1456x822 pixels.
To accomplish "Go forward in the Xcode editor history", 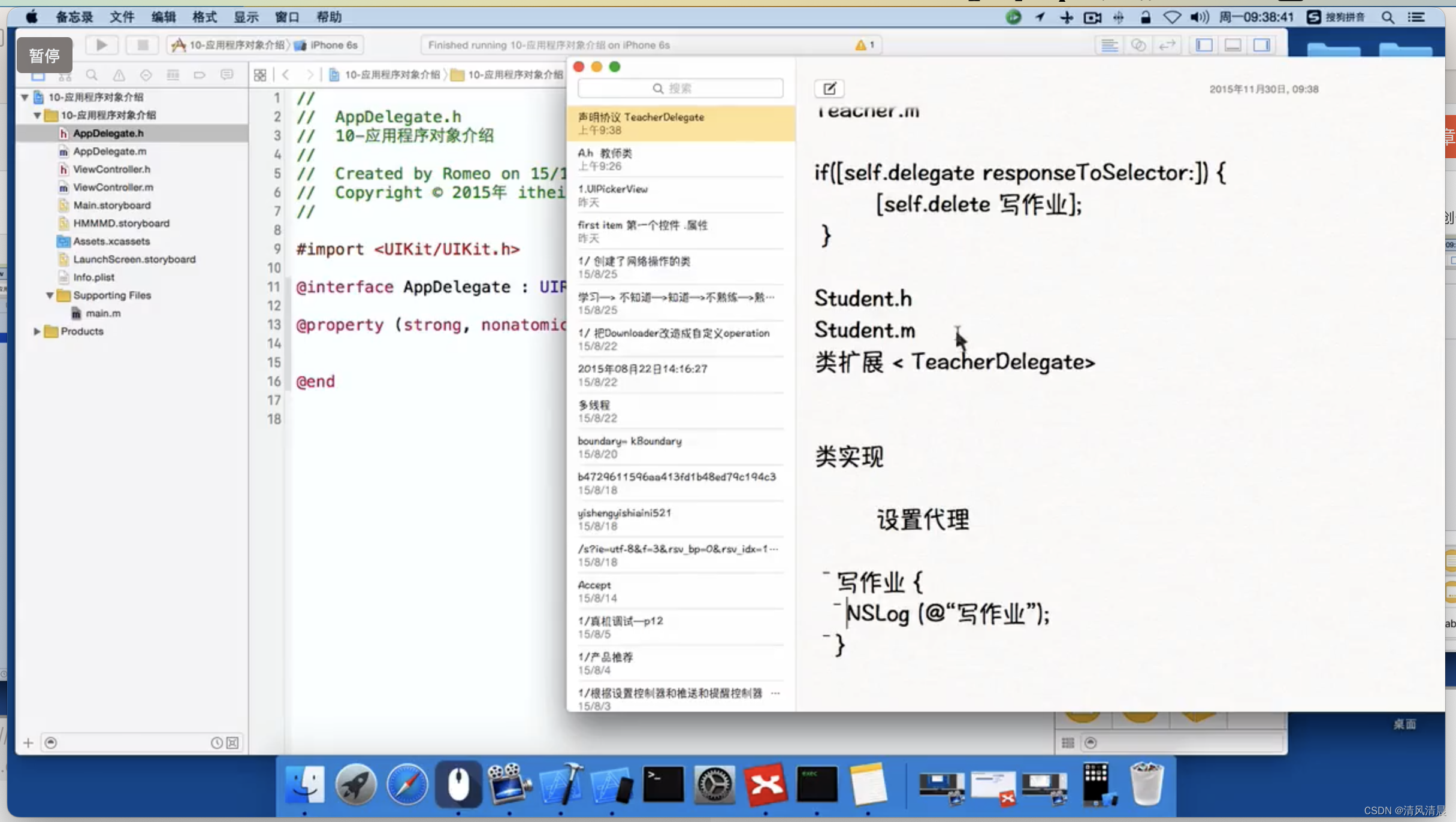I will click(x=310, y=75).
